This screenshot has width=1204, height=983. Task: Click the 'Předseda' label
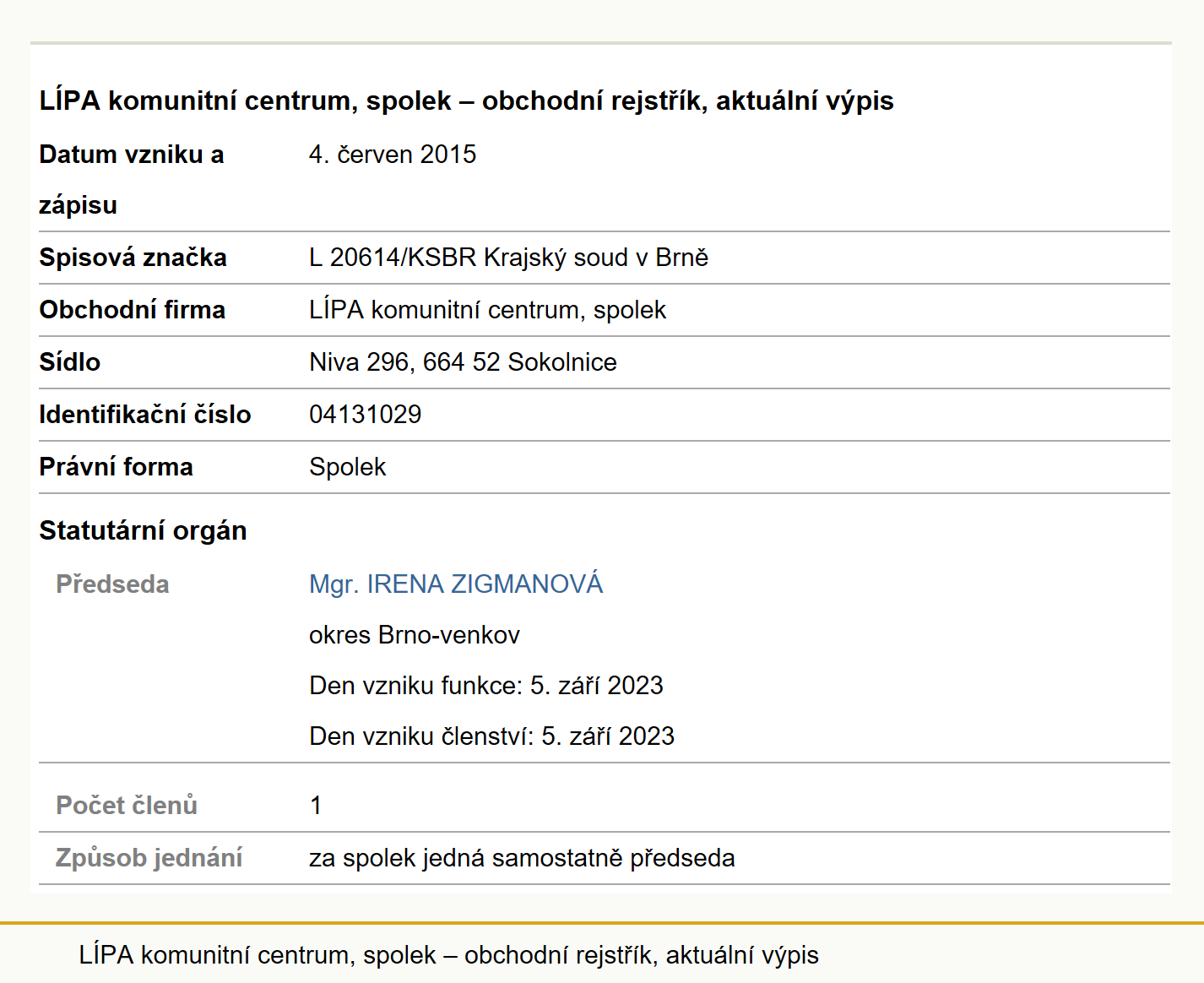(112, 584)
